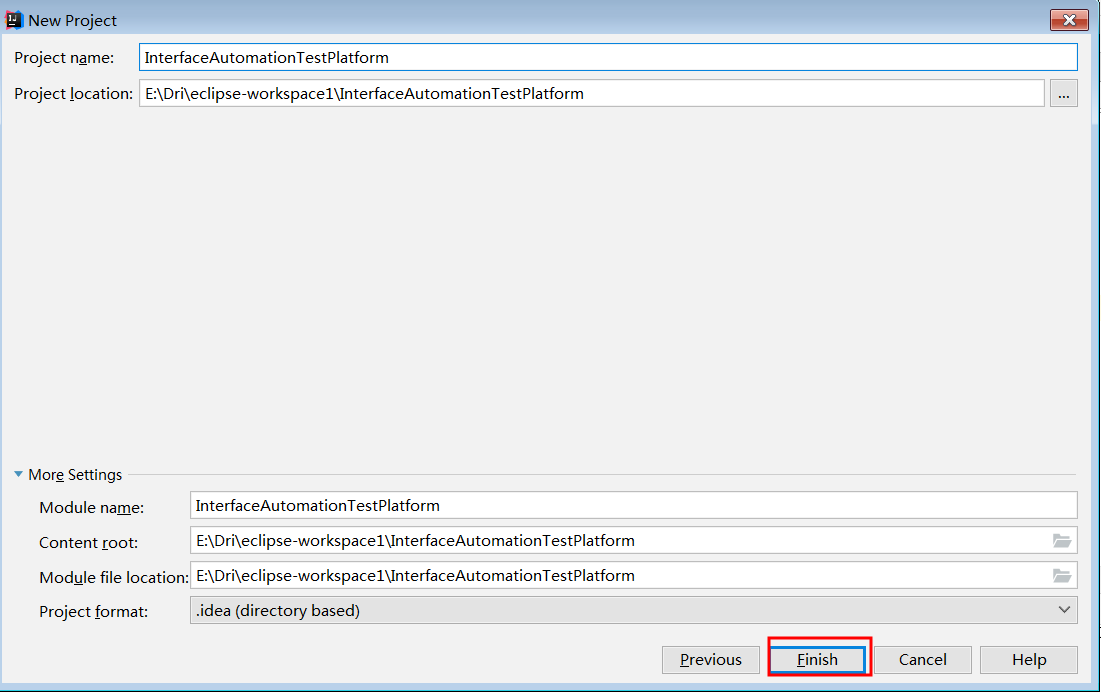This screenshot has width=1101, height=694.
Task: Click the Finish button
Action: pos(817,660)
